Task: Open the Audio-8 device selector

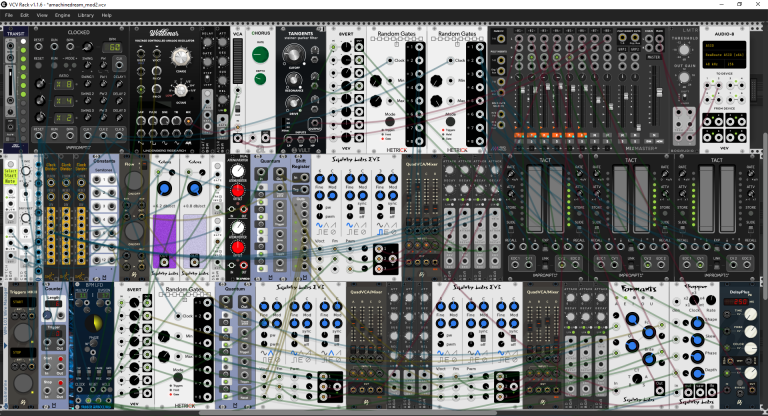Action: [724, 54]
